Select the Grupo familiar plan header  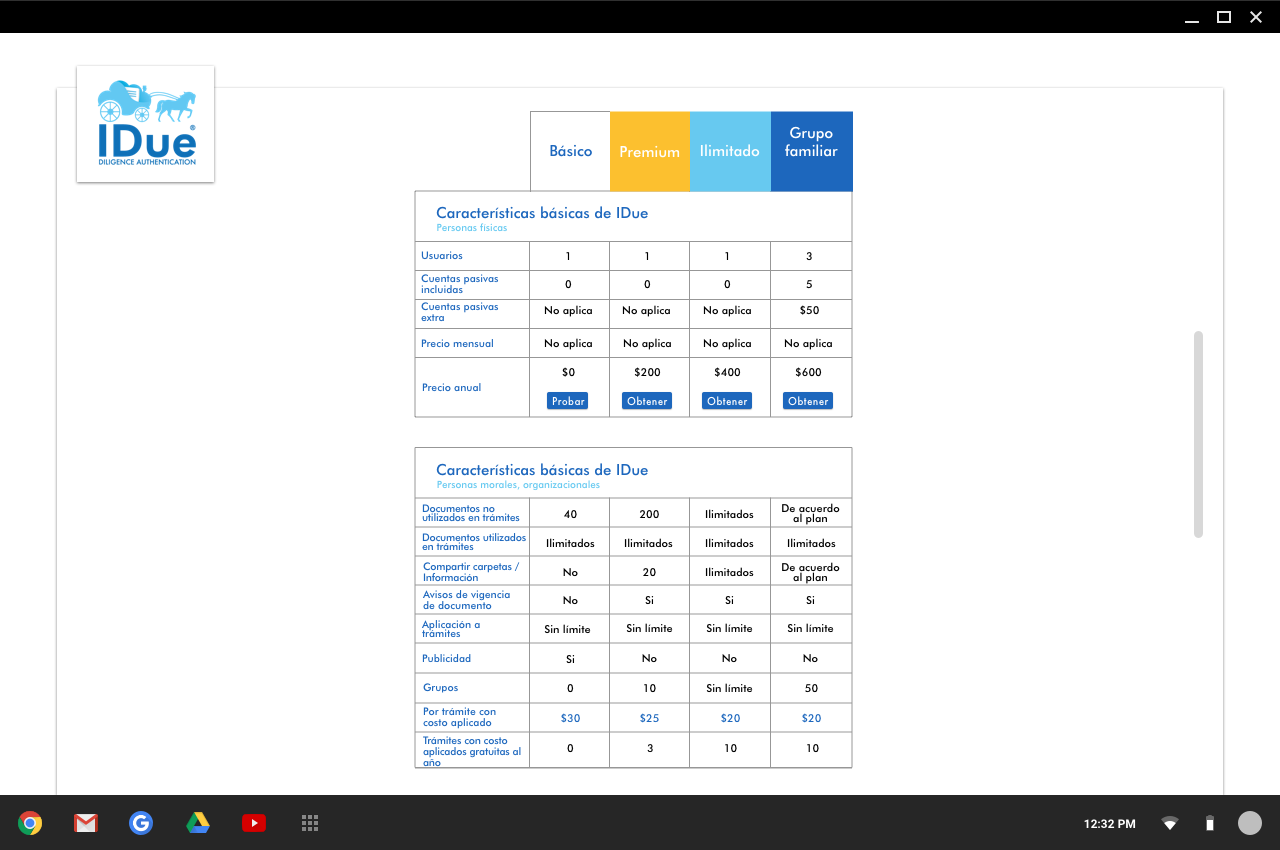[811, 142]
